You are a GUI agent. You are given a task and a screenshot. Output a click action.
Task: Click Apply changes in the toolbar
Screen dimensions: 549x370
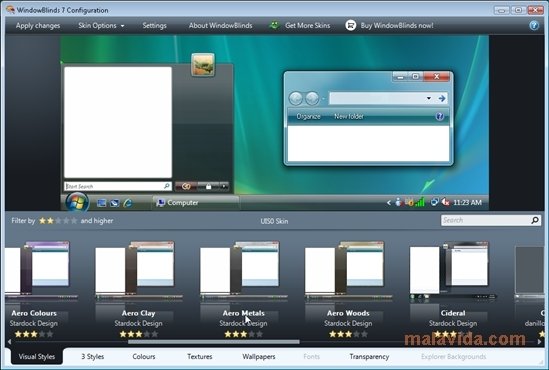[38, 26]
